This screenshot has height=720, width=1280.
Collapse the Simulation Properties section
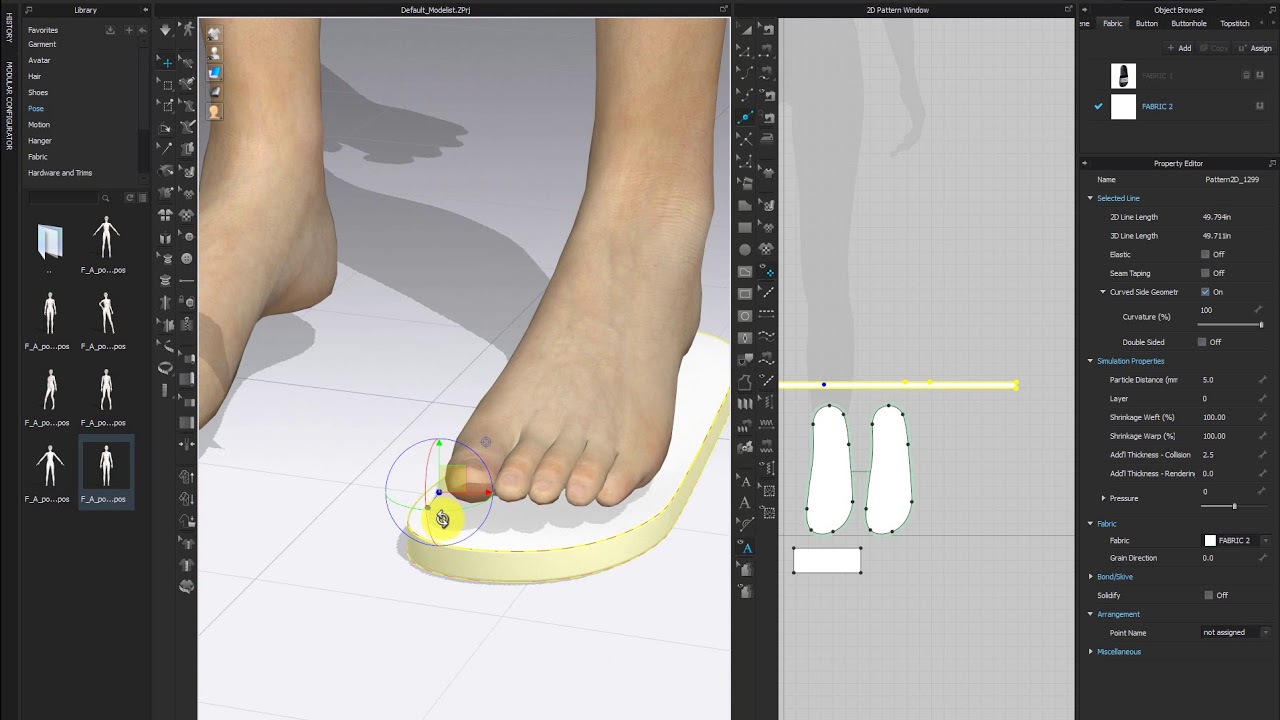(1090, 361)
